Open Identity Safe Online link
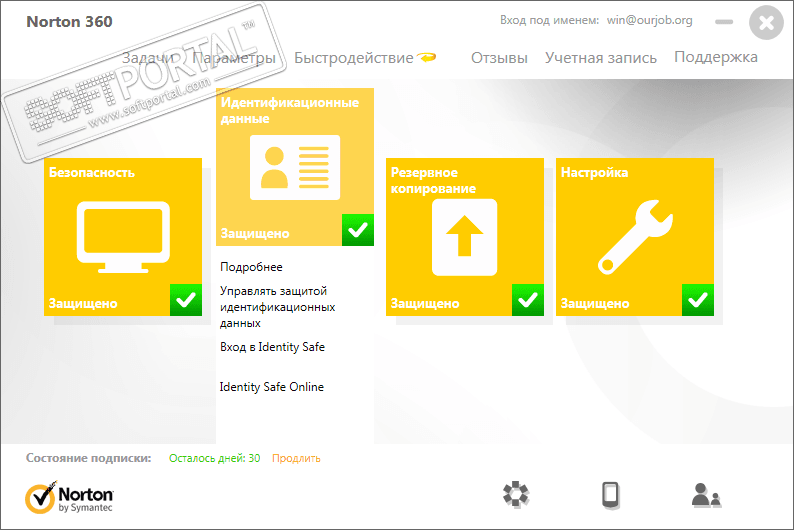Viewport: 794px width, 530px height. 271,387
